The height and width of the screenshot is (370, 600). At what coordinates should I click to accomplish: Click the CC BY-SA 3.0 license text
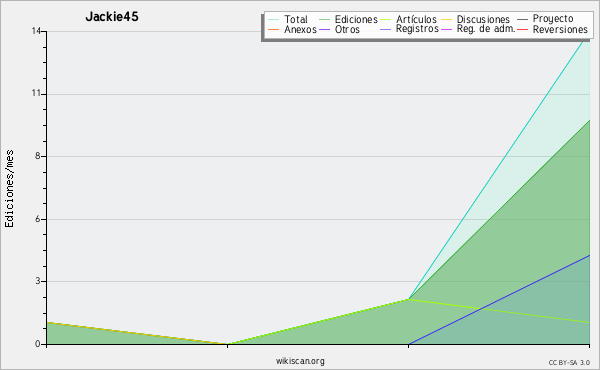569,363
